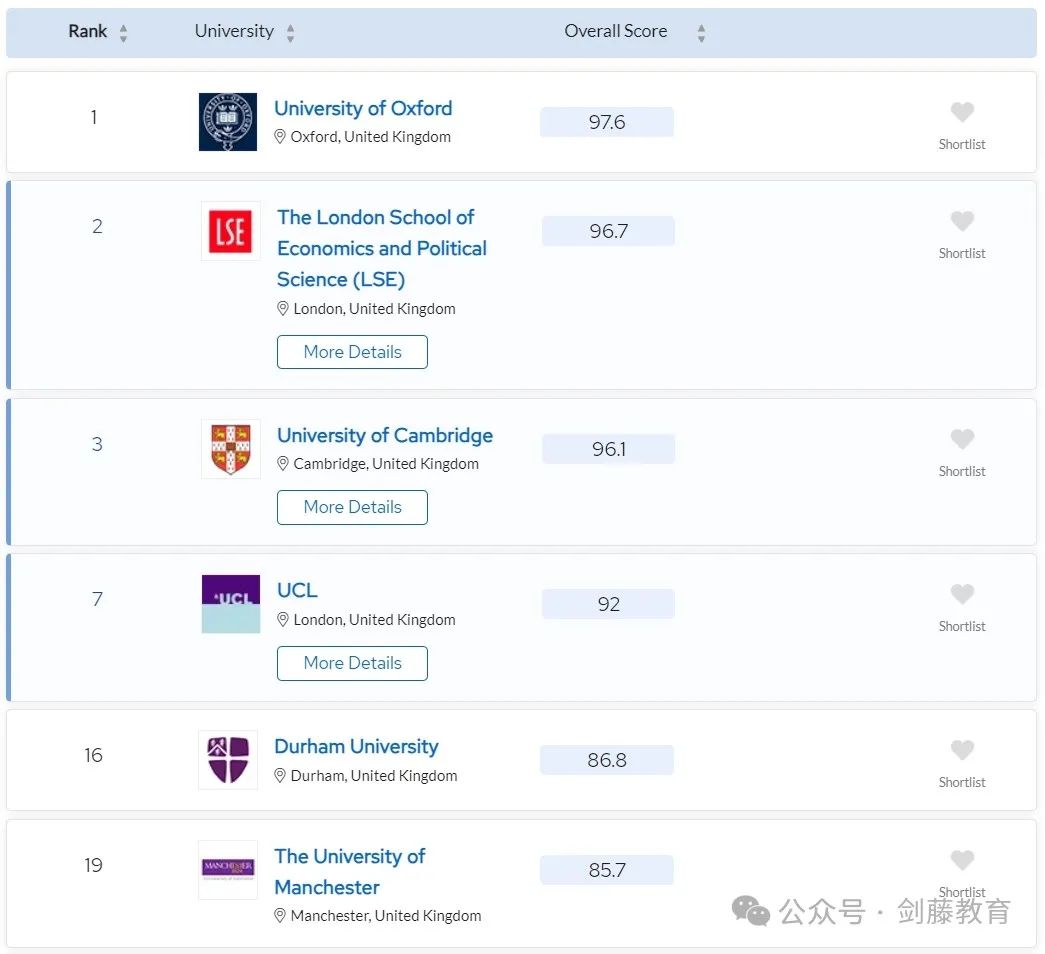Open The University of Manchester link
The height and width of the screenshot is (954, 1045).
350,871
